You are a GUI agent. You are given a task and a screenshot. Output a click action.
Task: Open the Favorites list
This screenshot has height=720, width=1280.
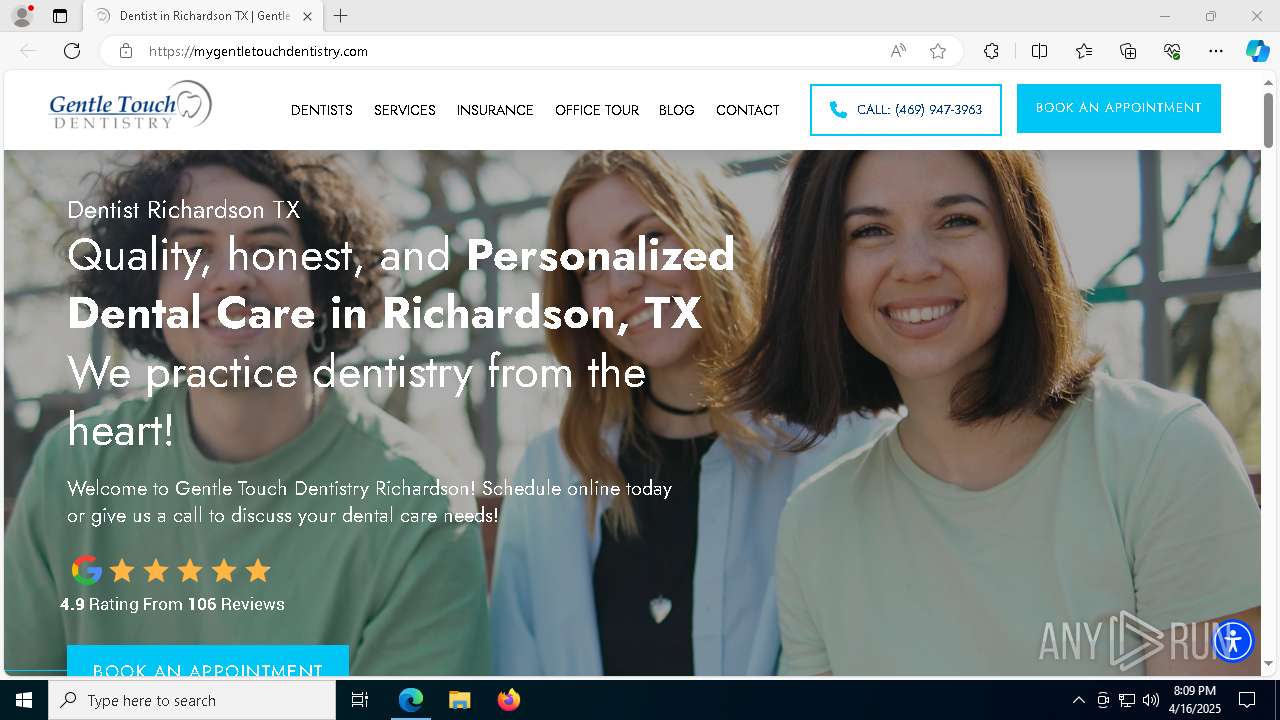click(x=1084, y=51)
